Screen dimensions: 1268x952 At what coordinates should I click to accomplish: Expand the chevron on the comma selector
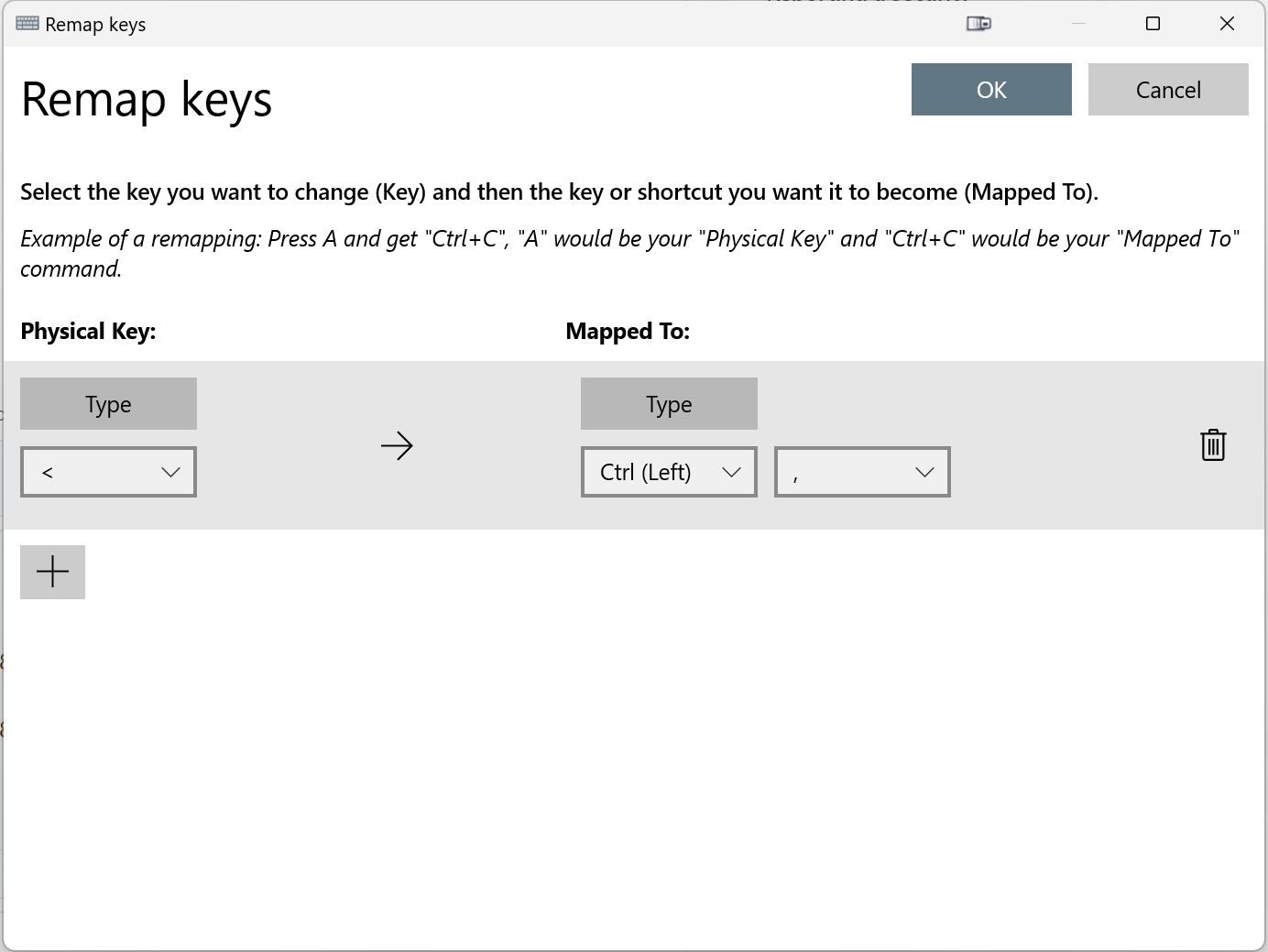point(924,471)
